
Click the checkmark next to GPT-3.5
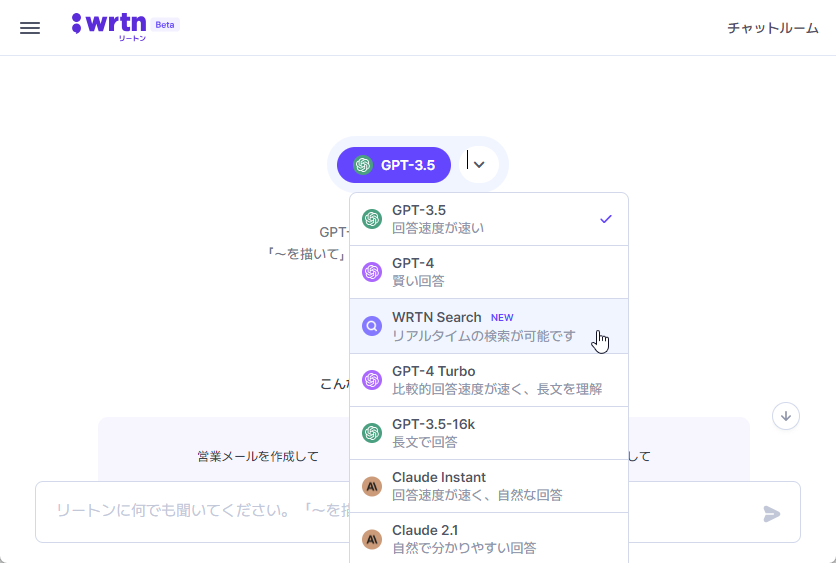click(x=606, y=219)
